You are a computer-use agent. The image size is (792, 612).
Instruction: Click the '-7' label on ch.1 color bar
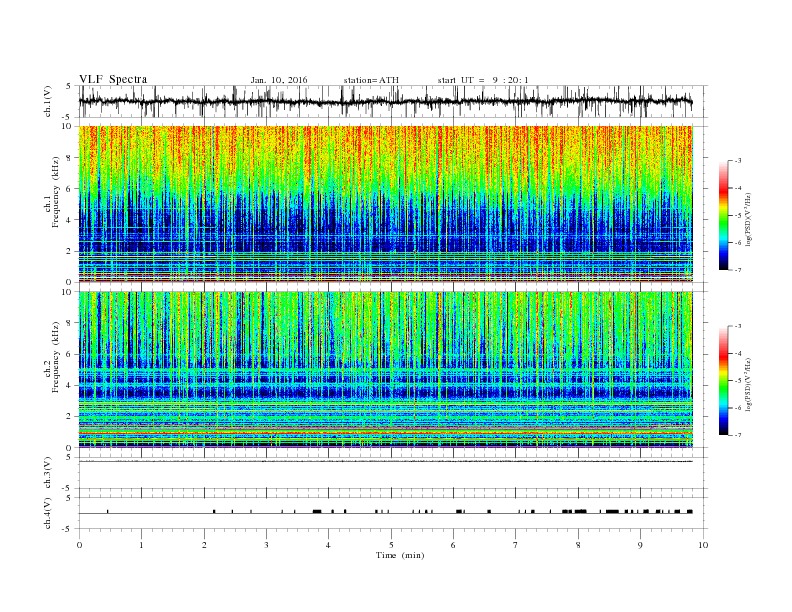[738, 270]
